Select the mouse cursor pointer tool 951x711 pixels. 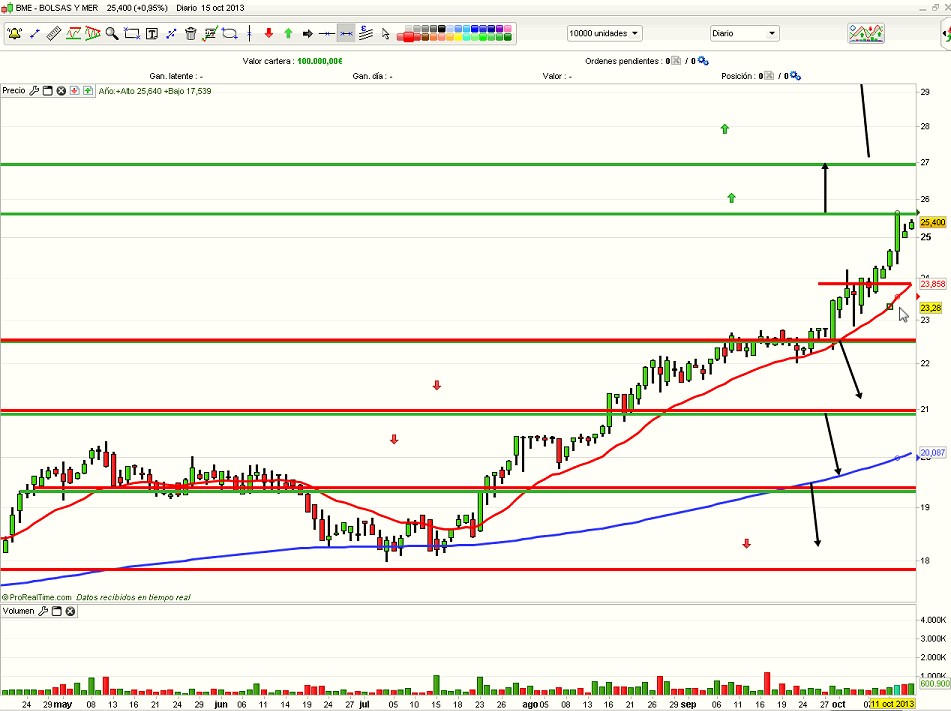tap(386, 33)
